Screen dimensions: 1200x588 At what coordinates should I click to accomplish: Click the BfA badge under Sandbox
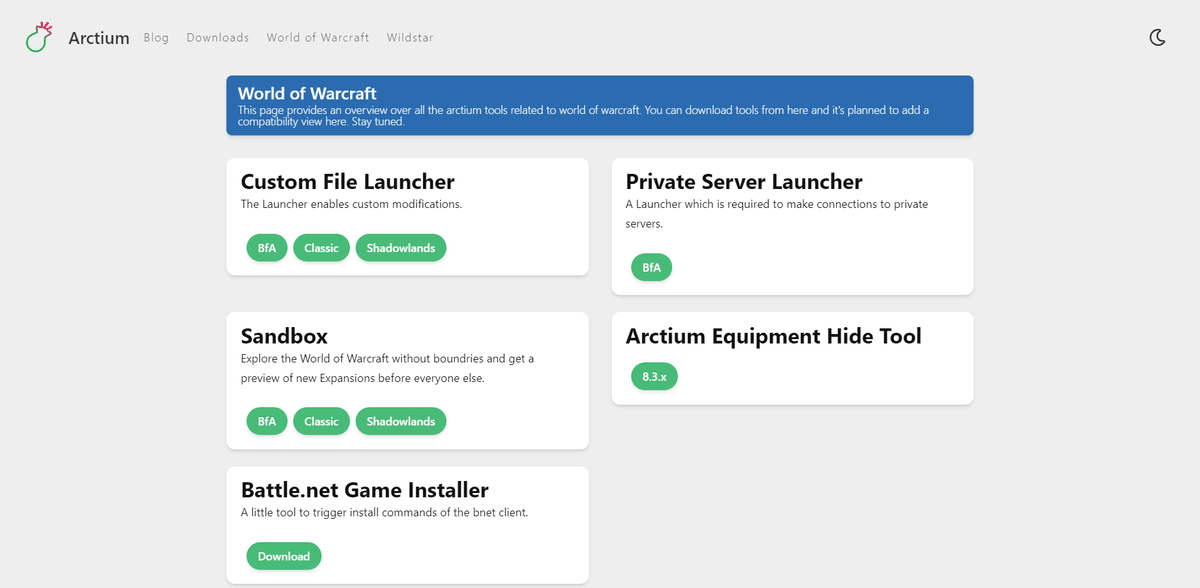point(266,421)
